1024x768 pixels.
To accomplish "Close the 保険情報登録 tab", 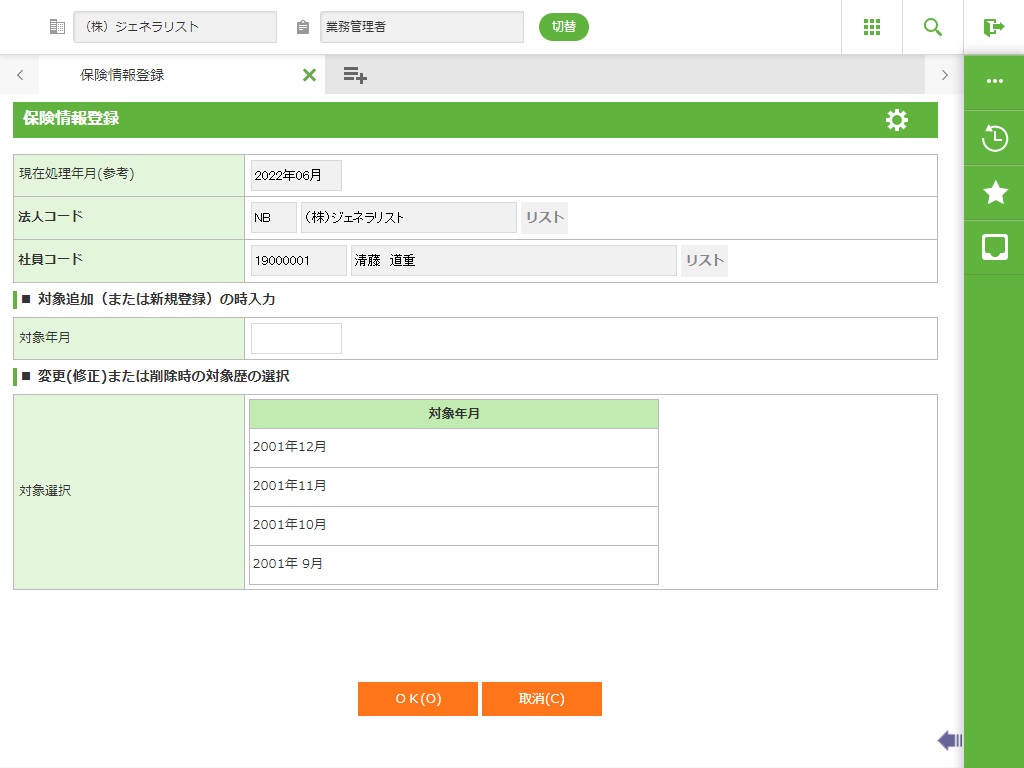I will point(309,75).
